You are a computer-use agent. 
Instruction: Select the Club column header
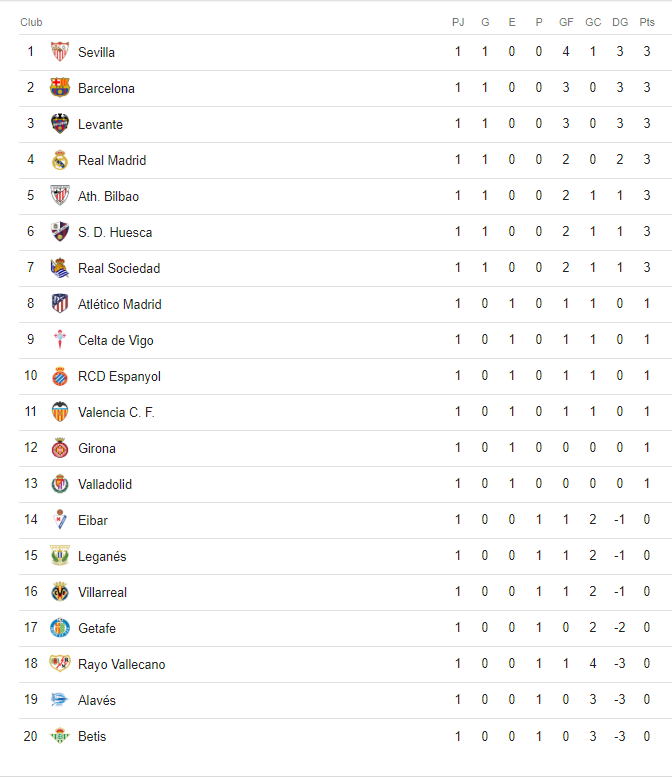tap(31, 22)
